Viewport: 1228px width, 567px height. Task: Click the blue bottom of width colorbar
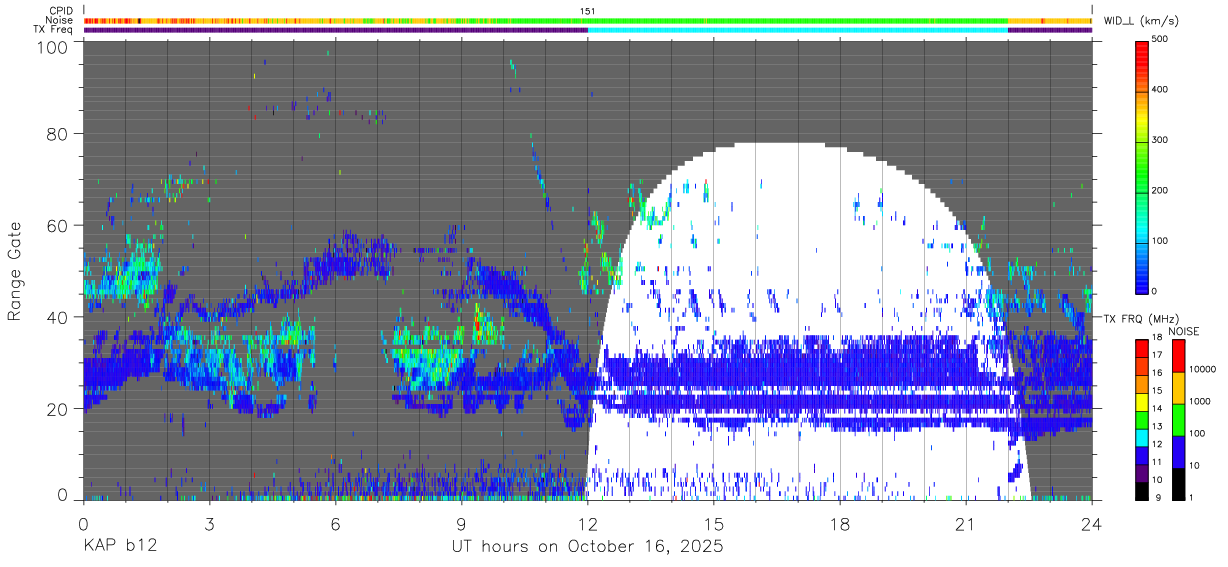click(x=1142, y=280)
